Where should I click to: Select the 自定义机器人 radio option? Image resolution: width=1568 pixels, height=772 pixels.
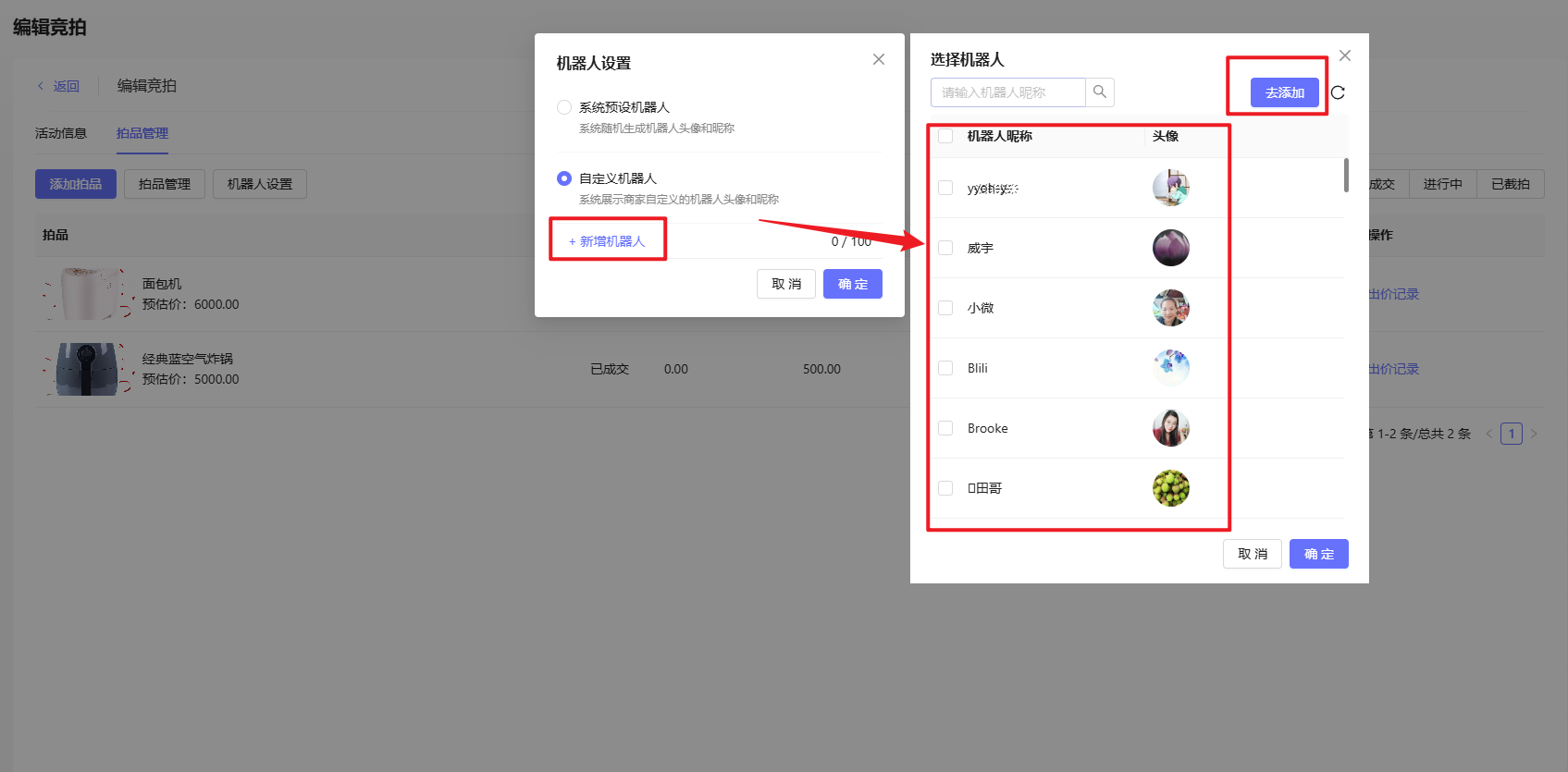tap(564, 178)
